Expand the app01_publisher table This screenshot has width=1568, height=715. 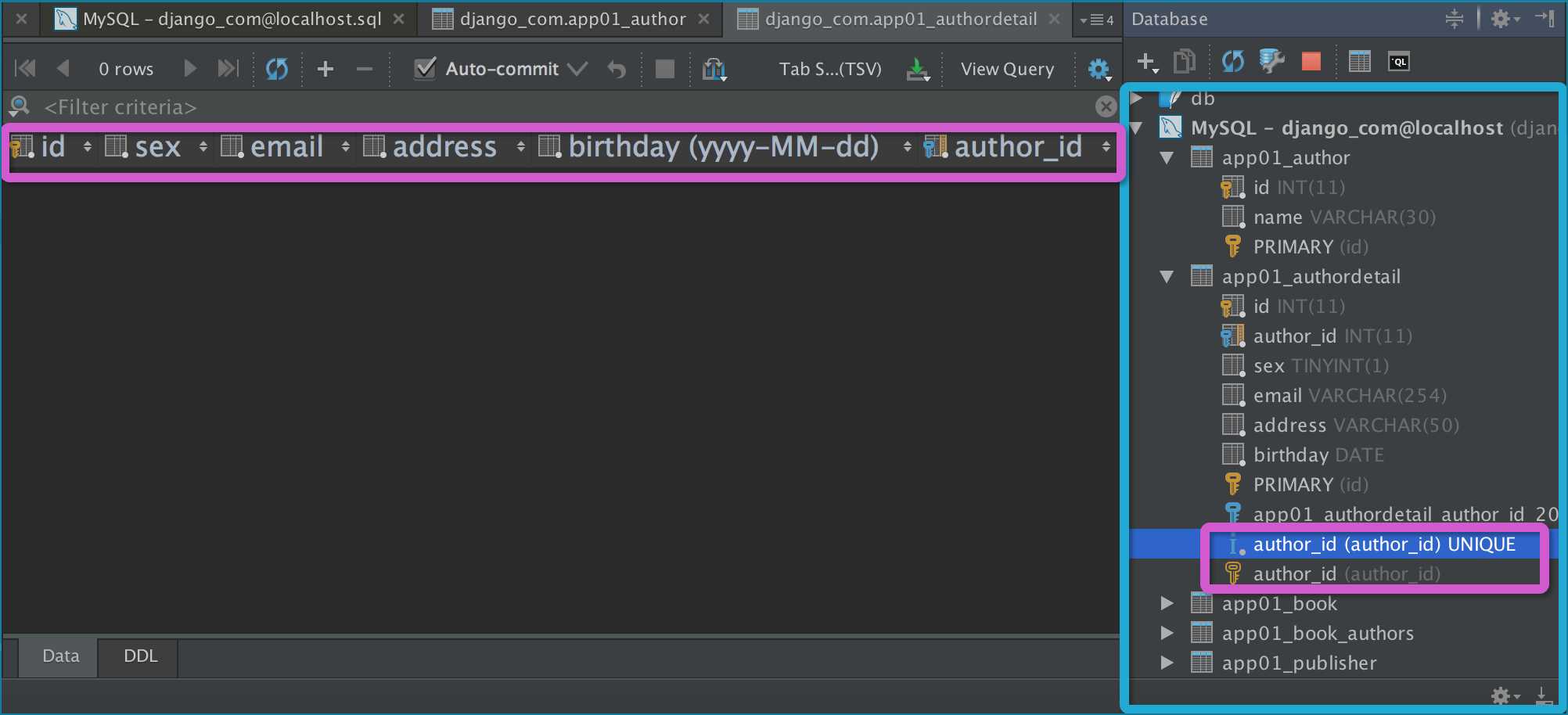(1167, 663)
